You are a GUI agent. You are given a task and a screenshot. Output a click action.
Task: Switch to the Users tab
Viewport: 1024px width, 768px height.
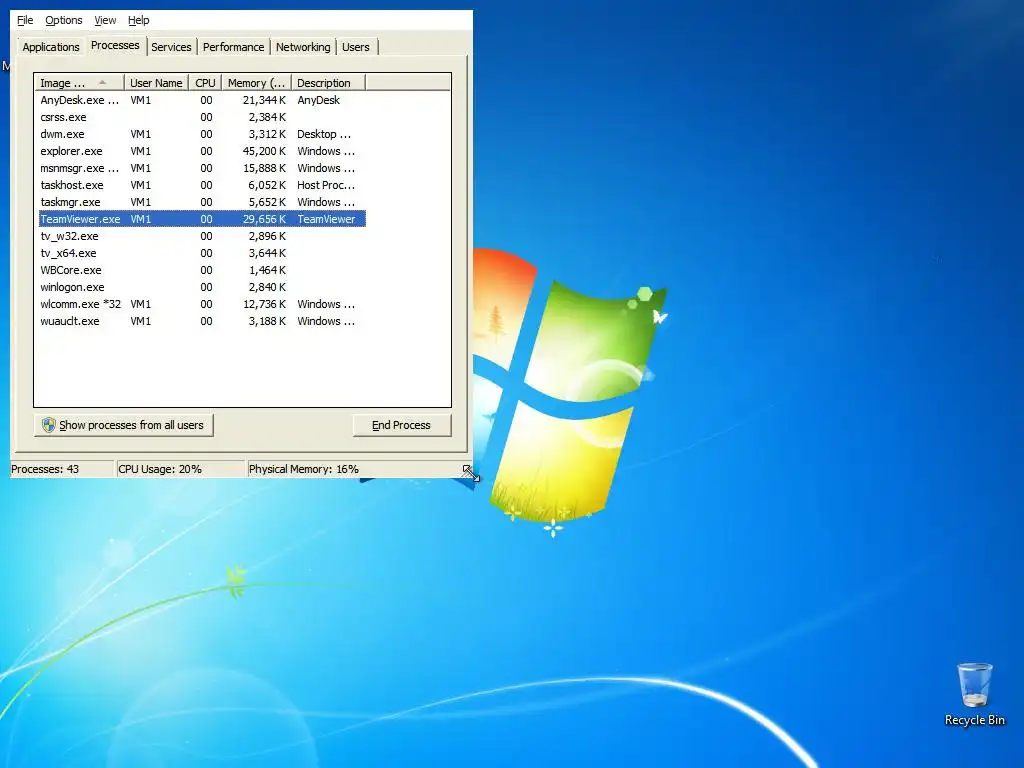356,47
